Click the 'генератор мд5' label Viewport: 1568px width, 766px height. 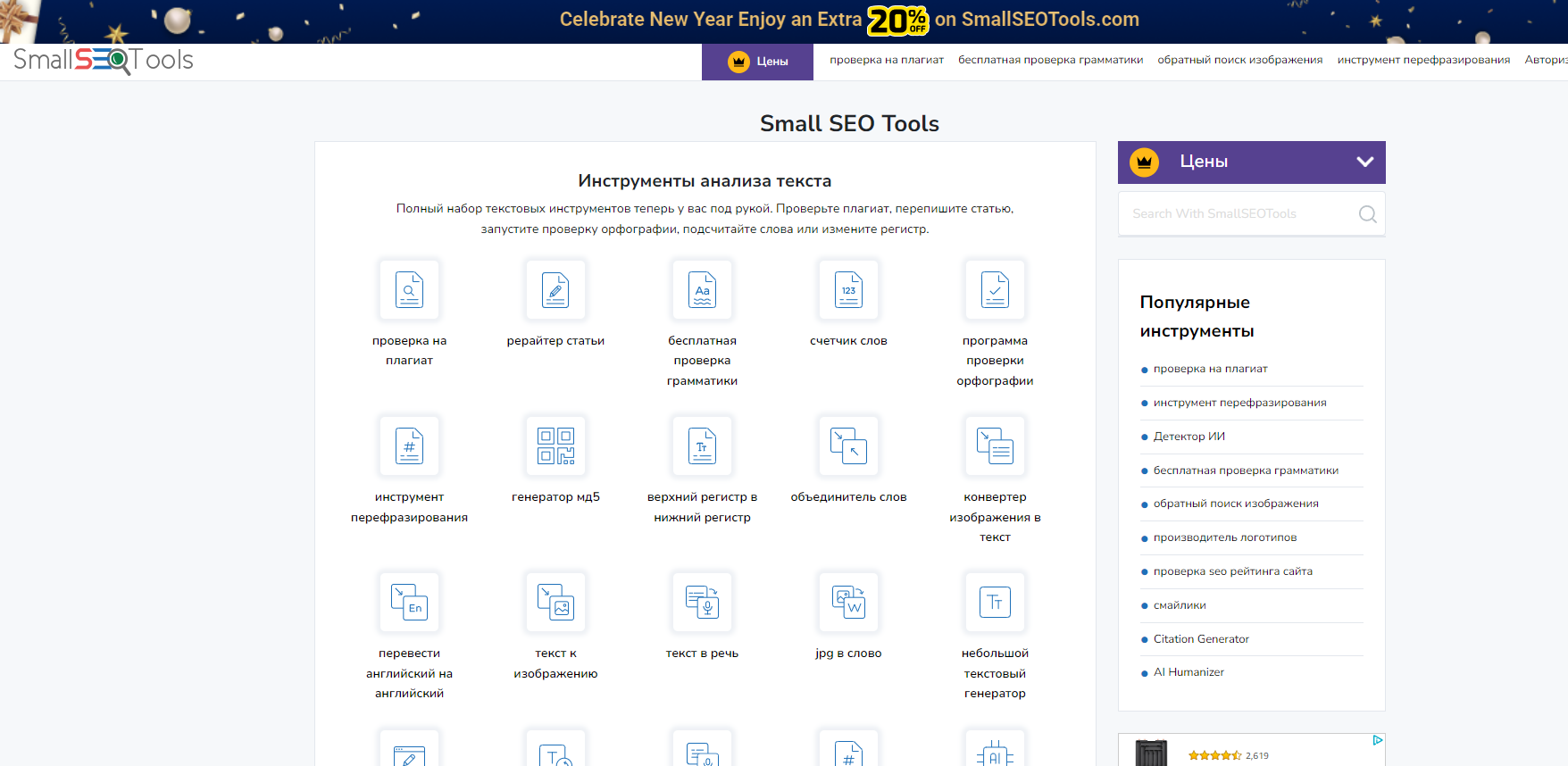[x=555, y=497]
